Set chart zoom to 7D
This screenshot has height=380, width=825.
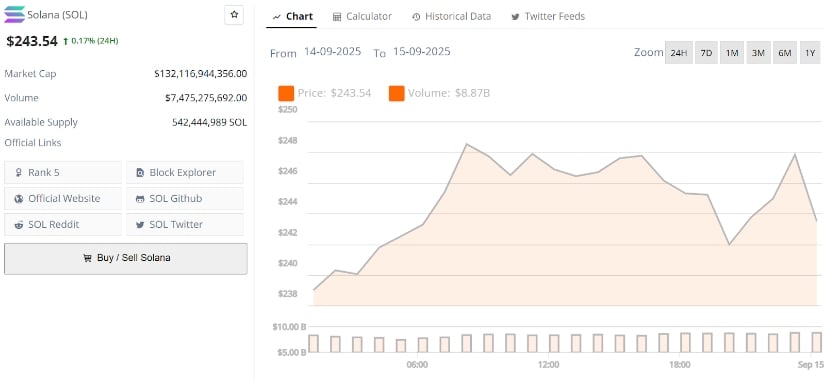pos(706,53)
